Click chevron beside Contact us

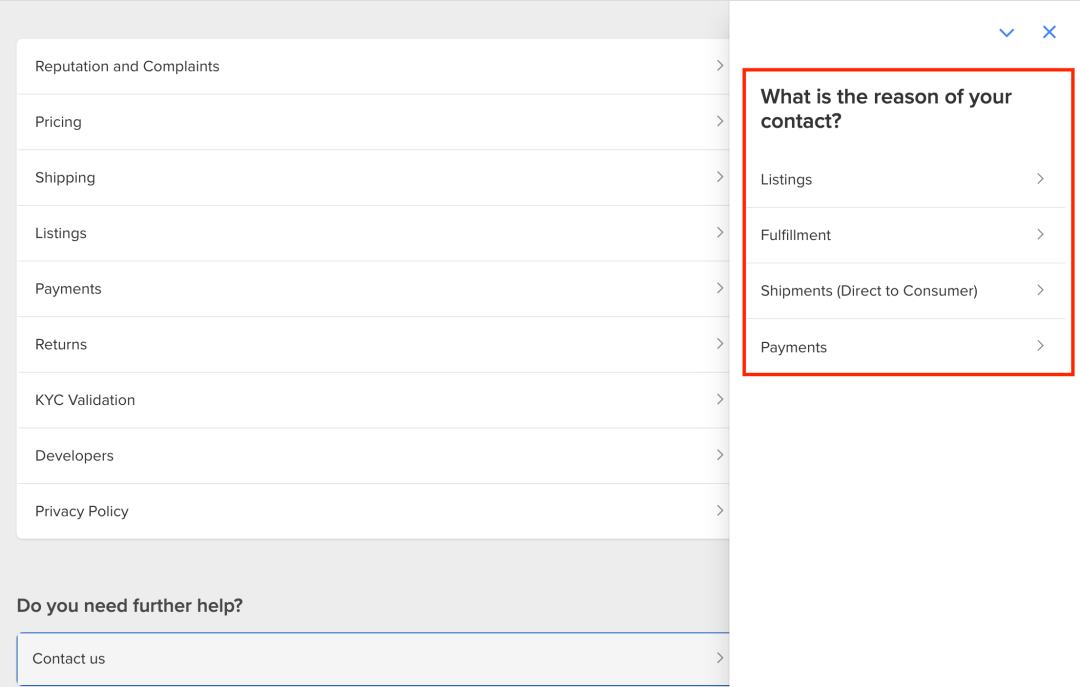(x=719, y=658)
